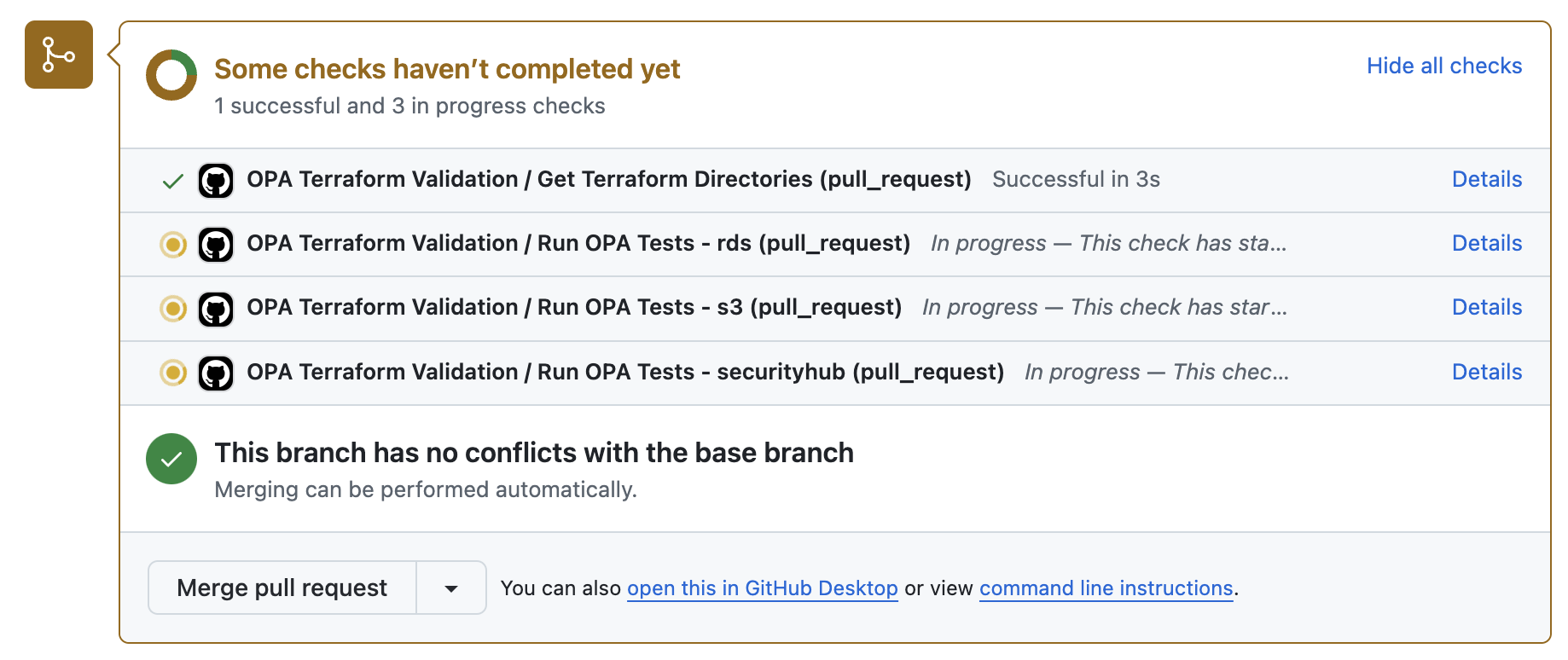The image size is (1568, 660).
Task: Click green no-conflicts checkmark circle
Action: (171, 459)
